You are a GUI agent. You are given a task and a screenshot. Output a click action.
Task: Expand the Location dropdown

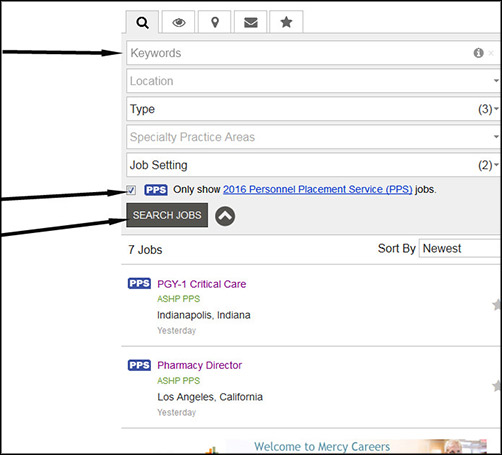click(x=313, y=81)
